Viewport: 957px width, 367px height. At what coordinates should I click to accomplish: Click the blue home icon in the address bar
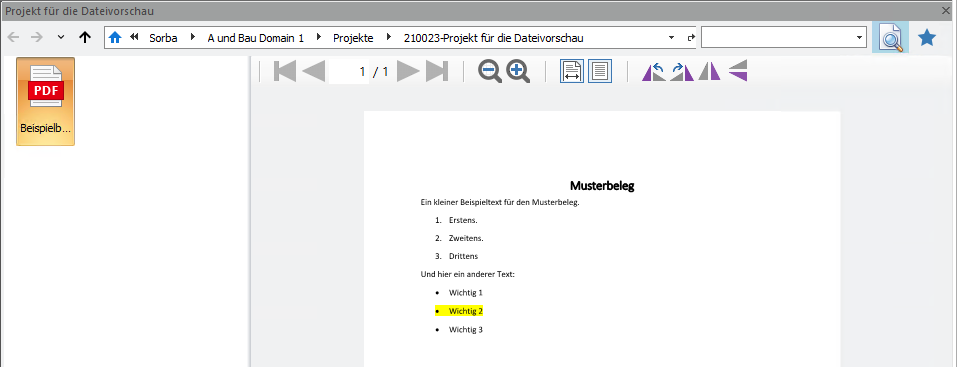point(115,38)
